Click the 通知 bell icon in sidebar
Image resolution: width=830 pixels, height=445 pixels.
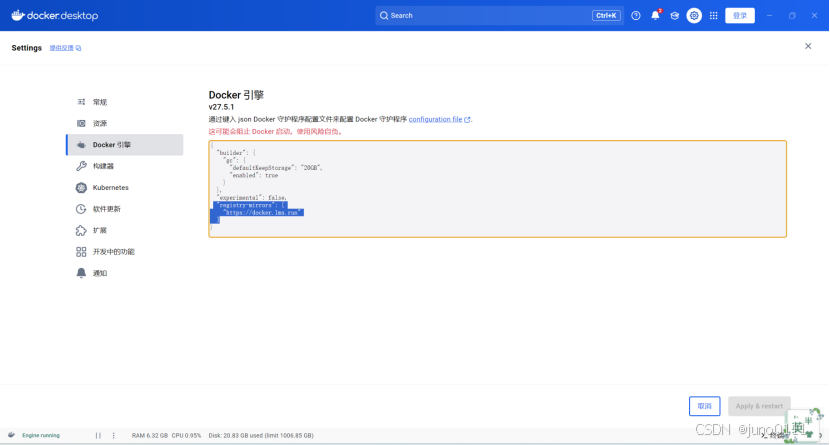pos(81,273)
